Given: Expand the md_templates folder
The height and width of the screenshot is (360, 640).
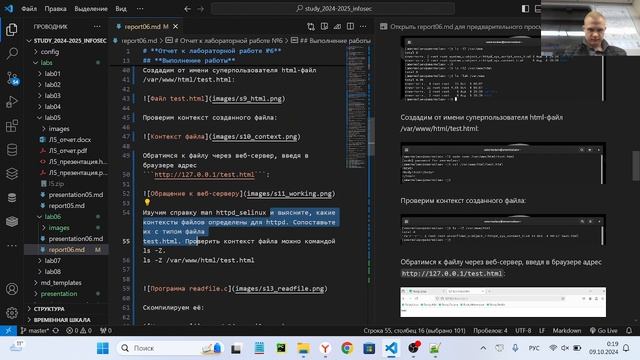Looking at the screenshot, I should [61, 282].
